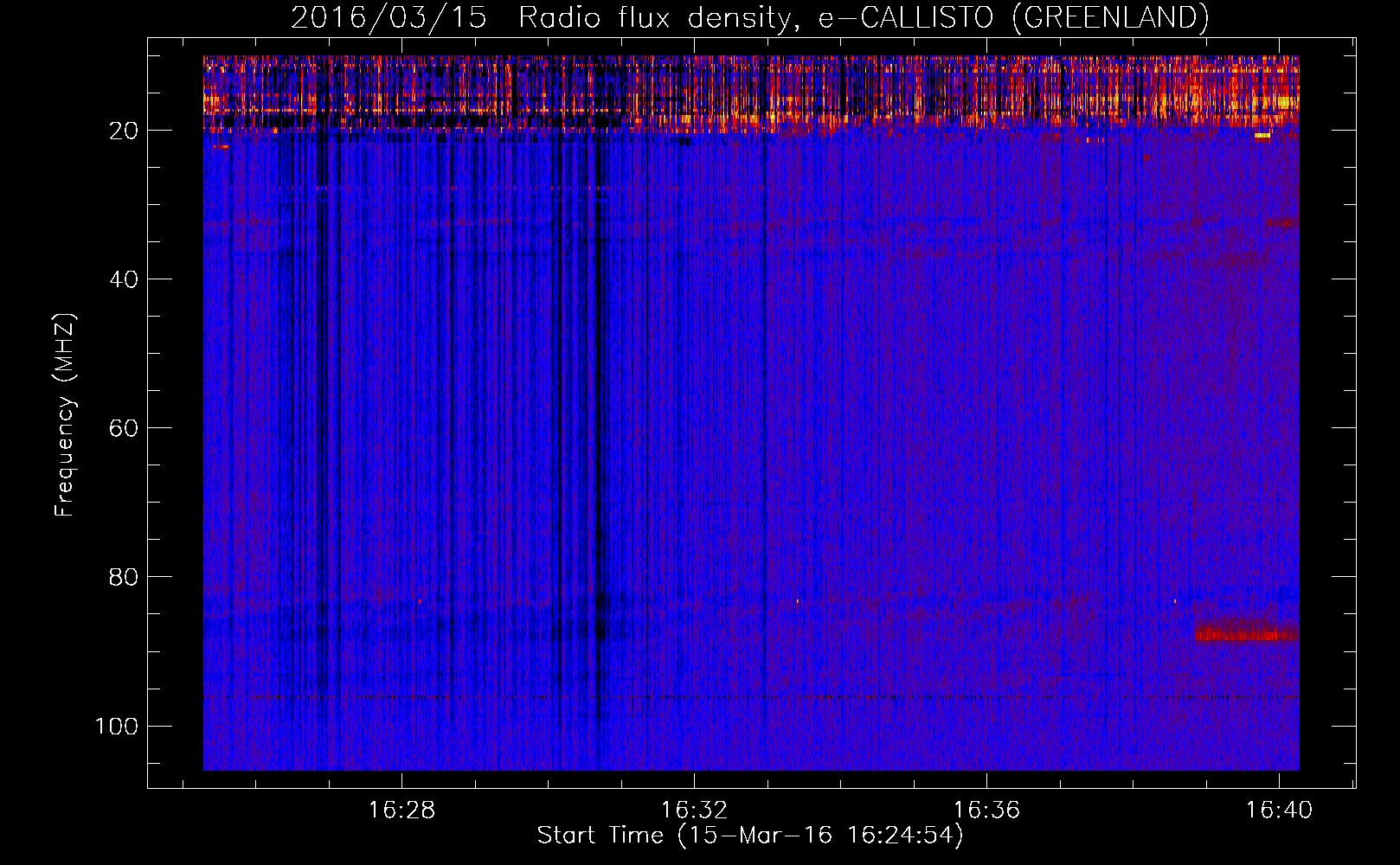Click the time tick label '16:40'

click(x=1279, y=811)
